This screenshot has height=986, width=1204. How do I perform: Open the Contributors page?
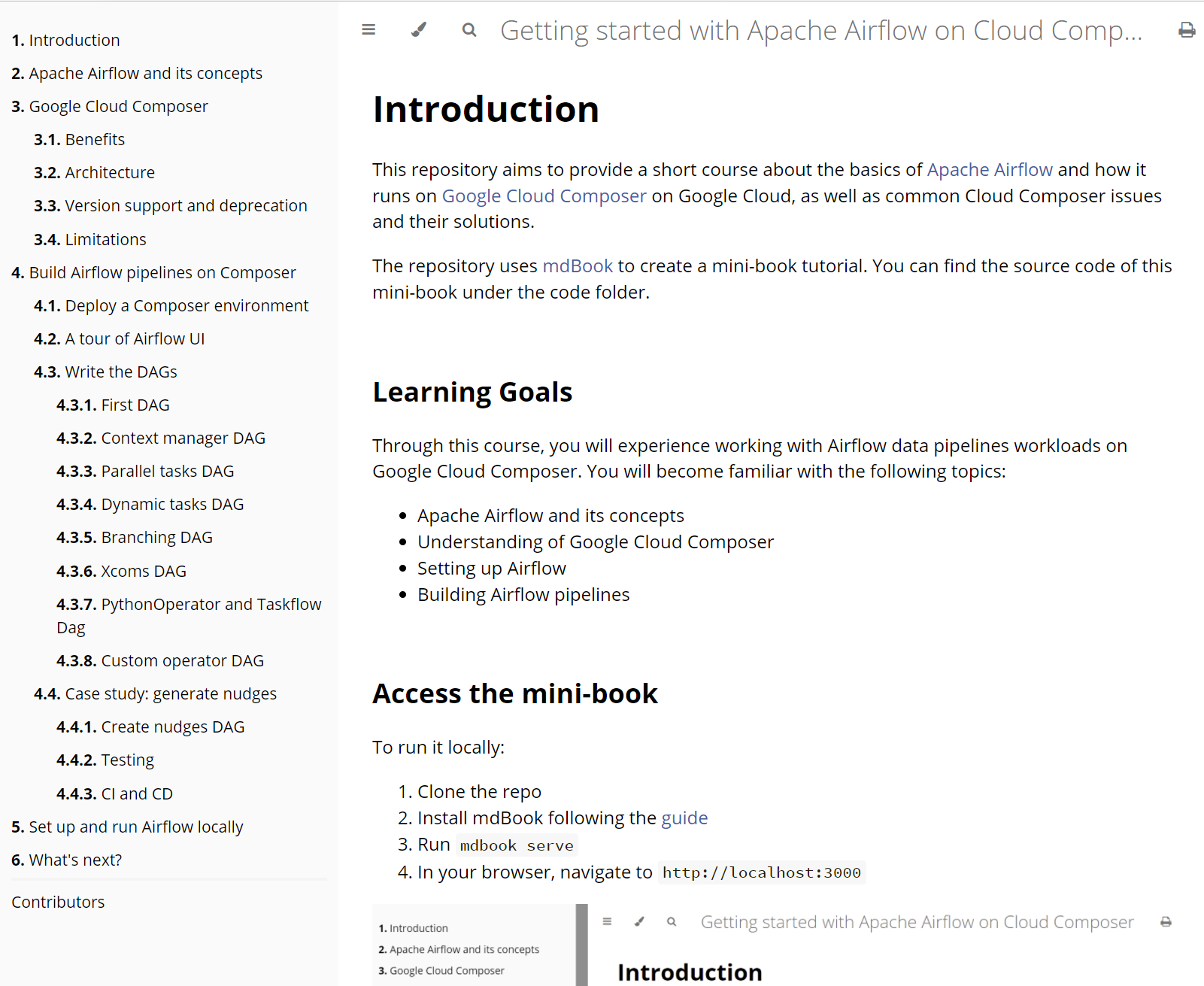coord(58,902)
